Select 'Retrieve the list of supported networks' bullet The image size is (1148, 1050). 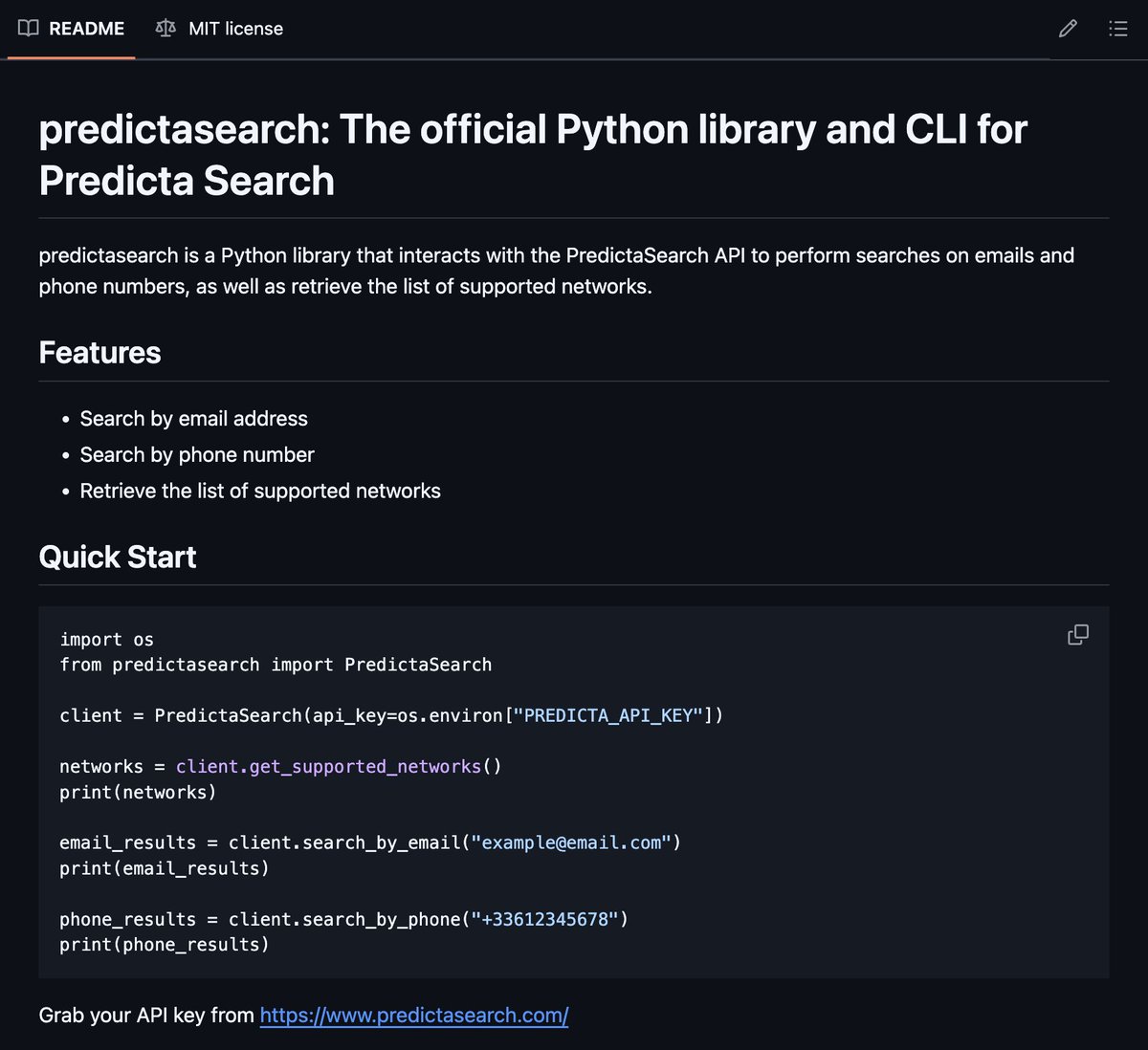coord(260,491)
